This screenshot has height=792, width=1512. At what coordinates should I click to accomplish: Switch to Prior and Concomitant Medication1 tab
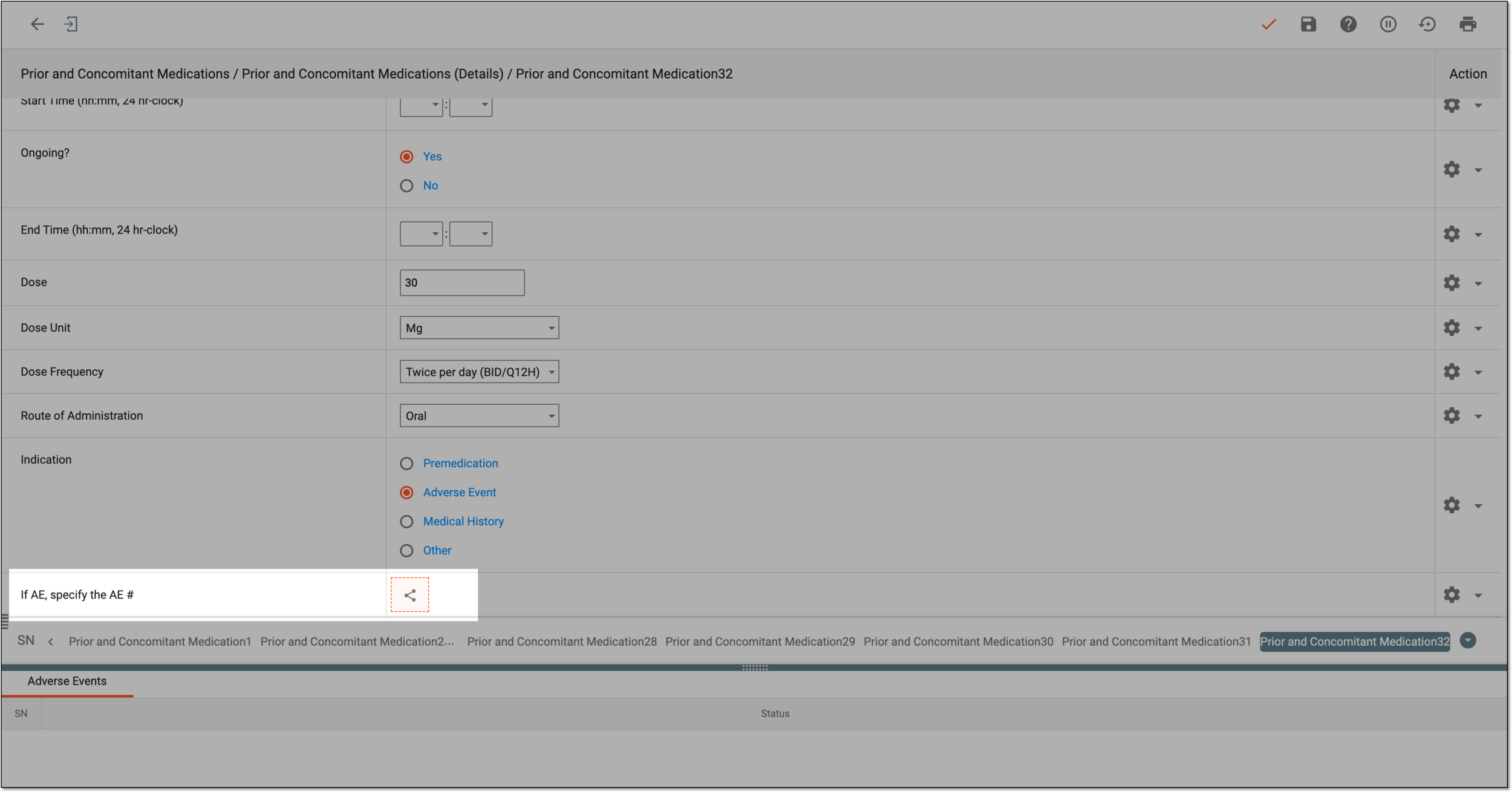click(160, 641)
